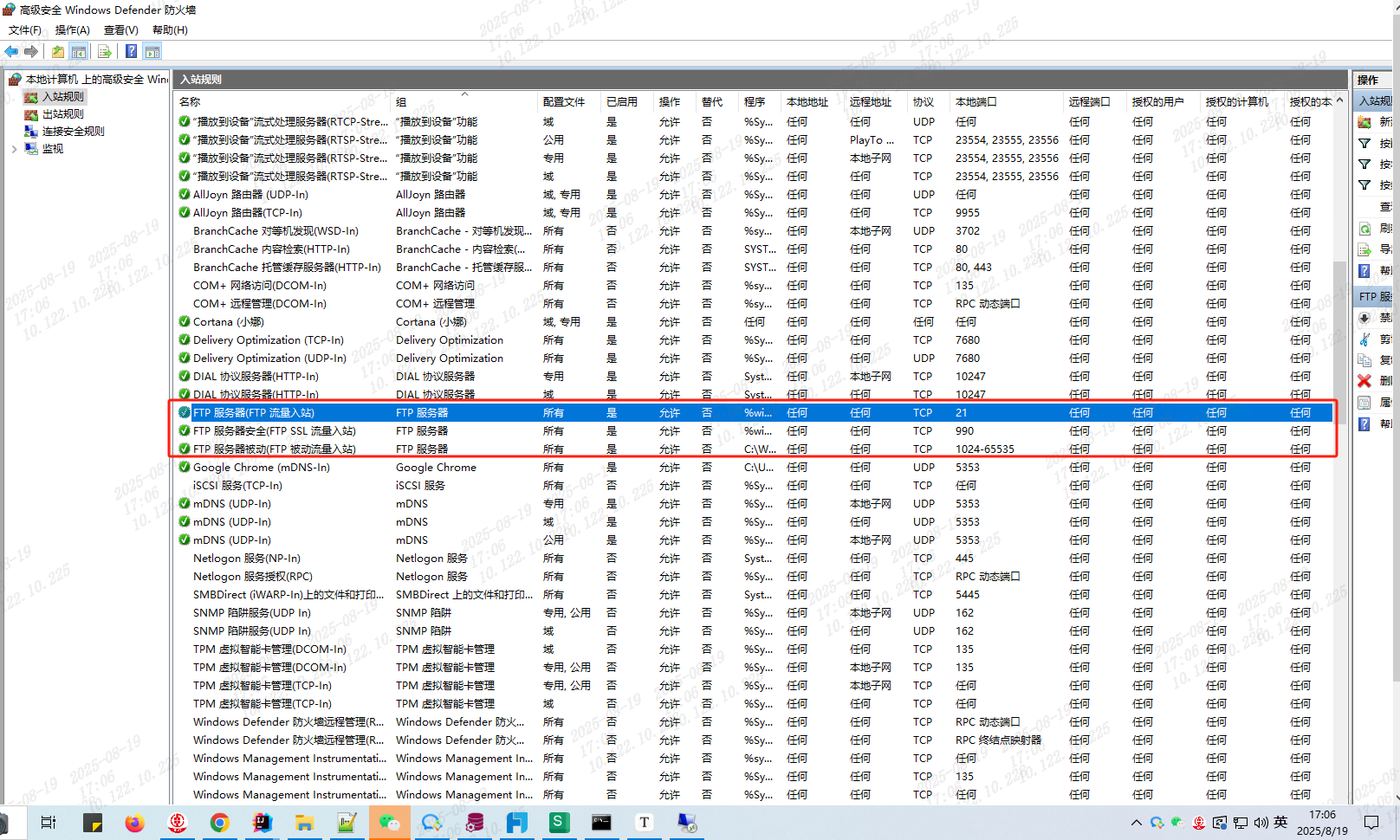Click the Up one level folder icon
The image size is (1400, 840).
pos(58,51)
